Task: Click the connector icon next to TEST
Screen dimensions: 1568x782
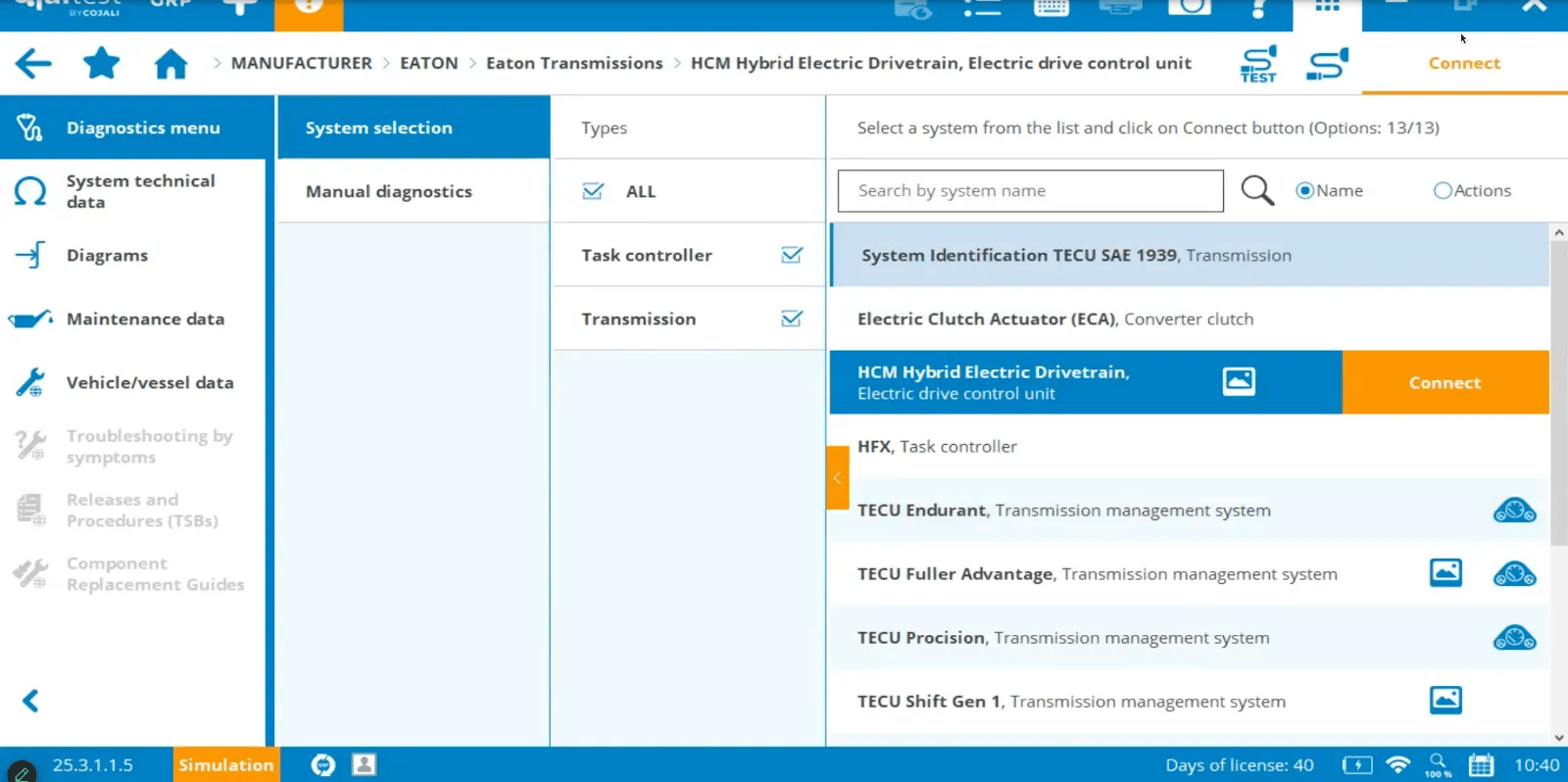Action: (x=1328, y=64)
